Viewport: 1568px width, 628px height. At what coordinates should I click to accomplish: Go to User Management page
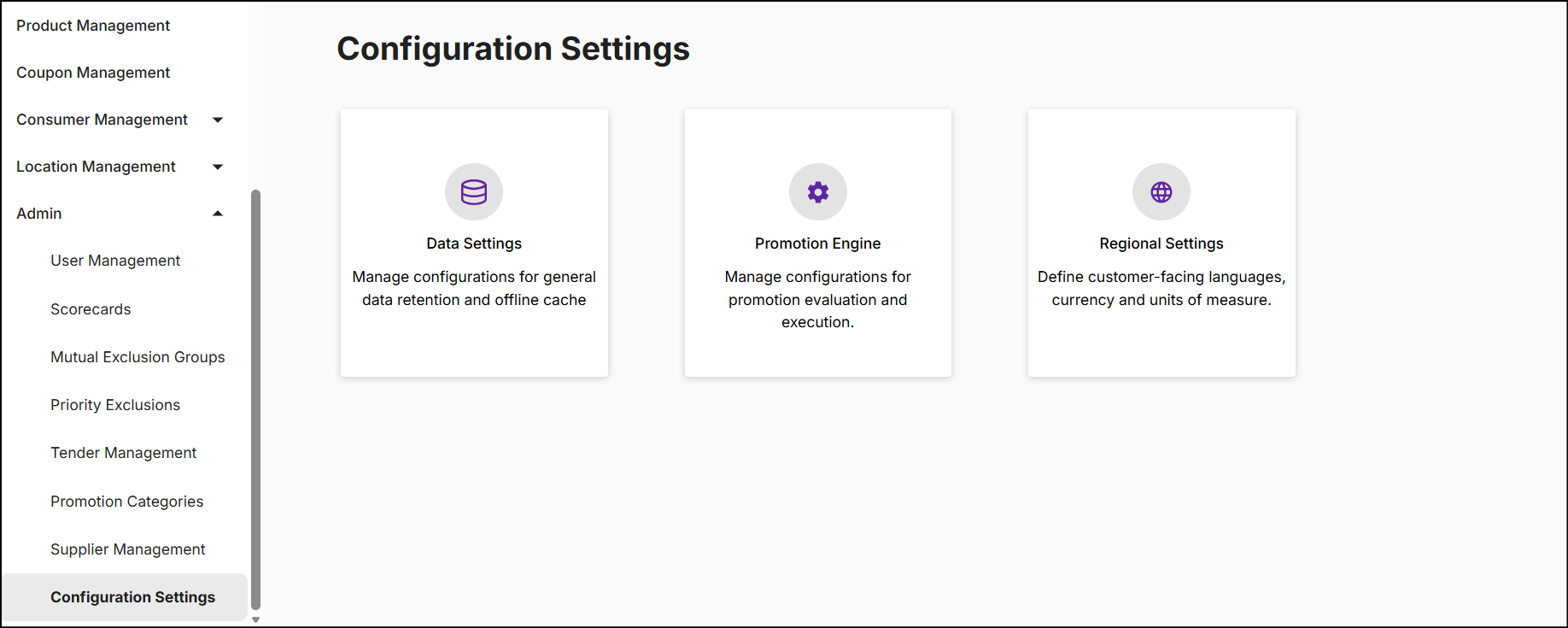tap(115, 261)
